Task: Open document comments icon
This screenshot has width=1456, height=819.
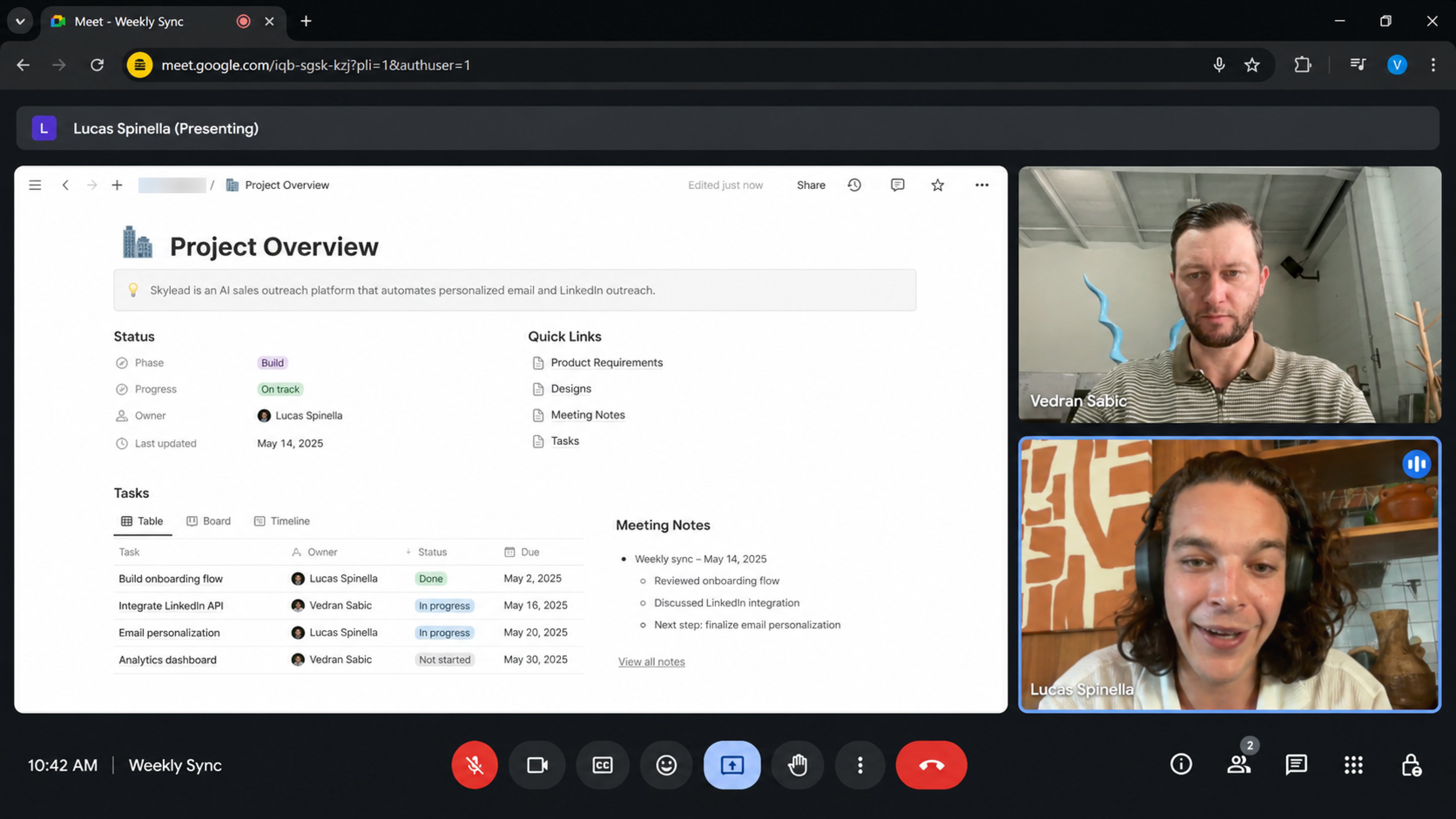Action: click(x=897, y=185)
